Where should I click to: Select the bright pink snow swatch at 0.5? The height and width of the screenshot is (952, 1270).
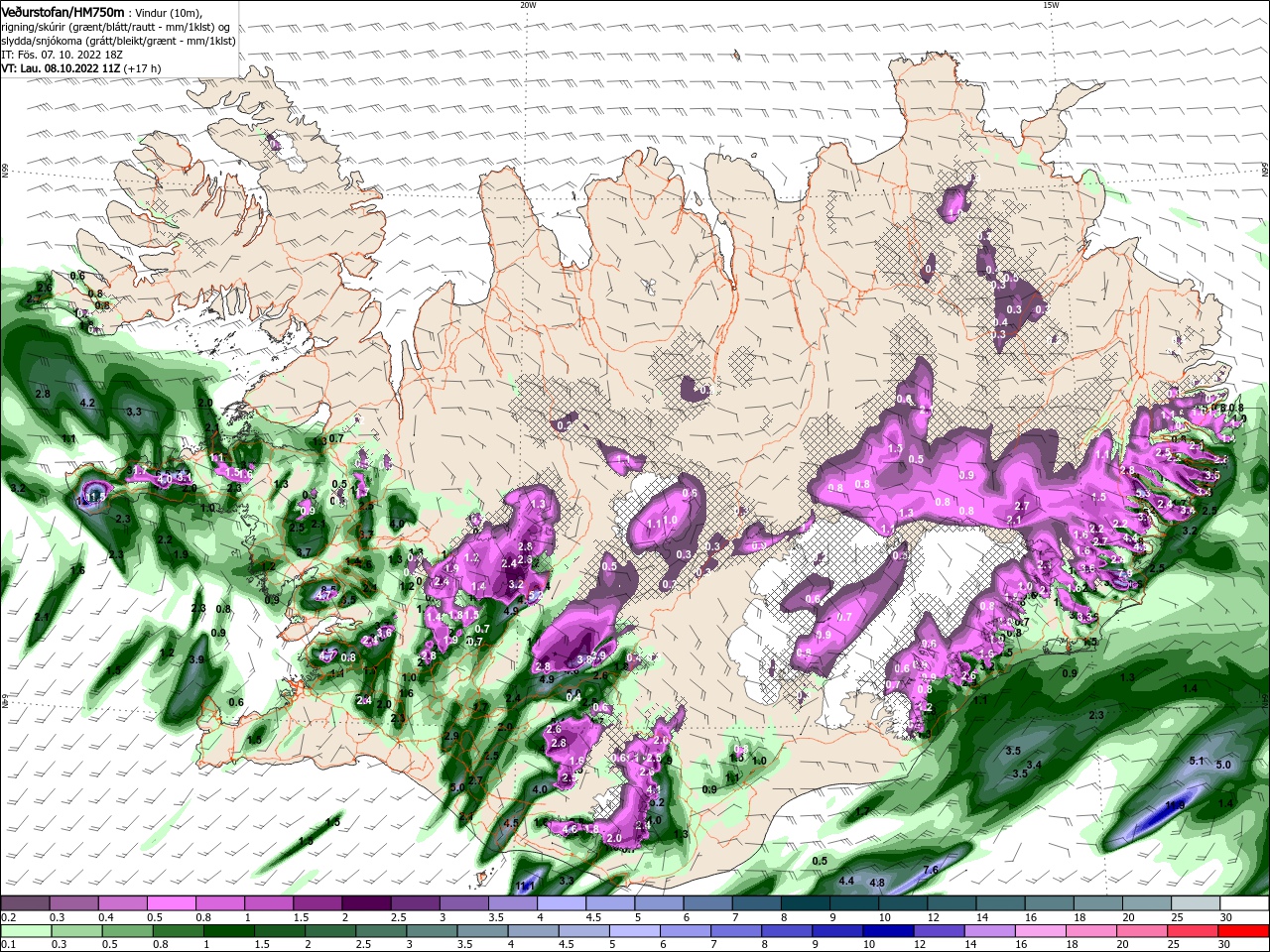coord(171,903)
